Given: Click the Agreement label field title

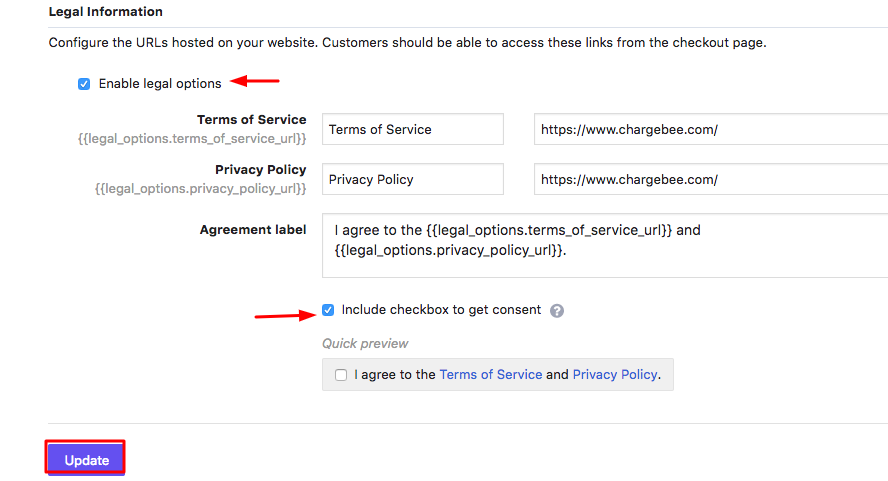Looking at the screenshot, I should coord(253,229).
